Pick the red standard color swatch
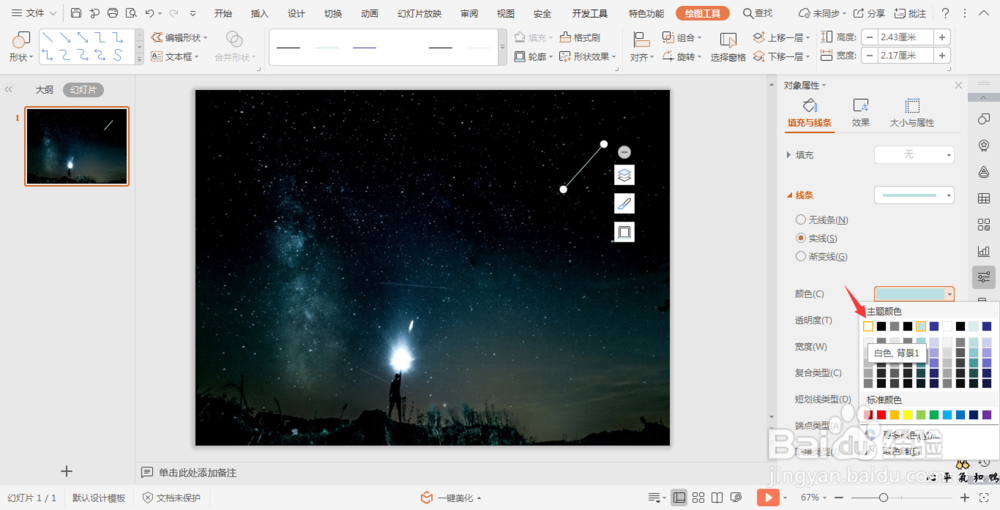Viewport: 1000px width, 510px height. 881,415
